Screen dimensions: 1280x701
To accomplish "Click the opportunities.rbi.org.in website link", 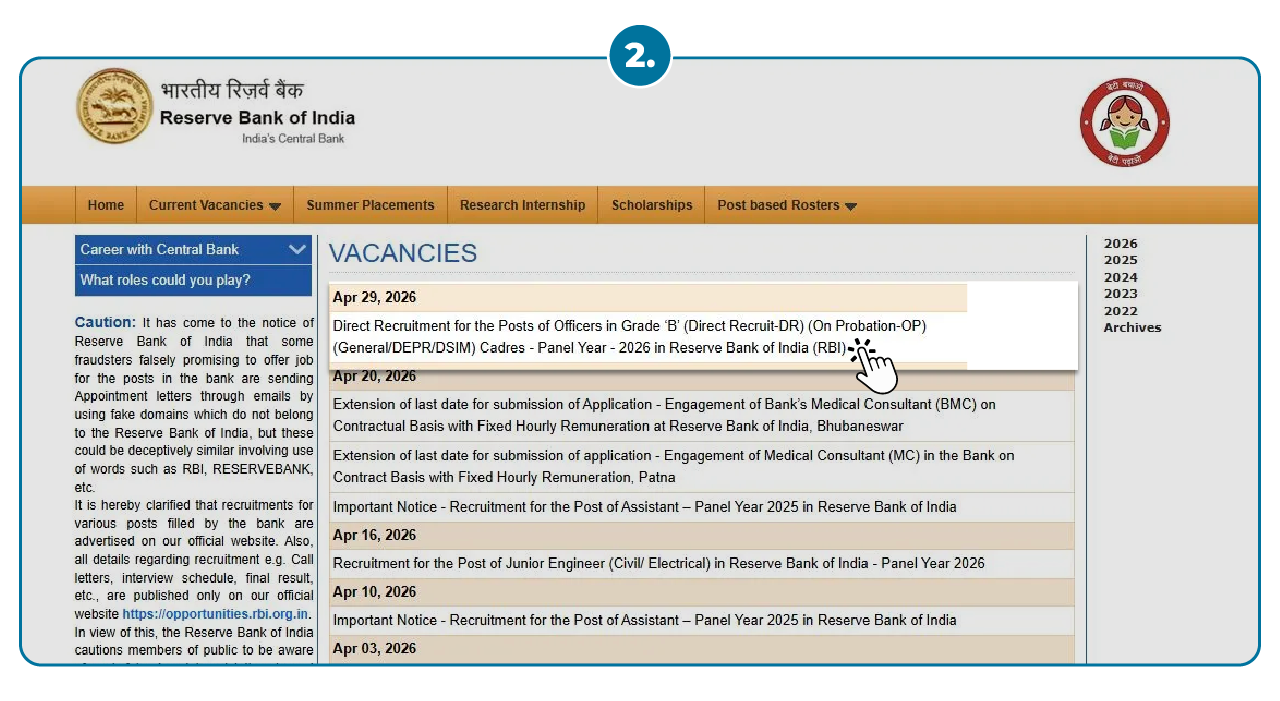I will pos(215,614).
